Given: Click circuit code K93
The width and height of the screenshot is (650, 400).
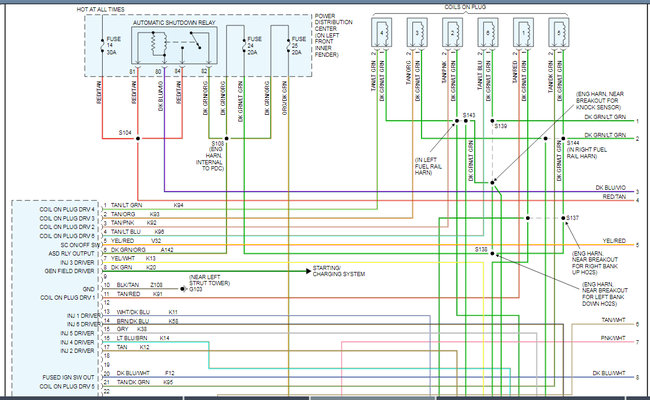Looking at the screenshot, I should pyautogui.click(x=155, y=214).
